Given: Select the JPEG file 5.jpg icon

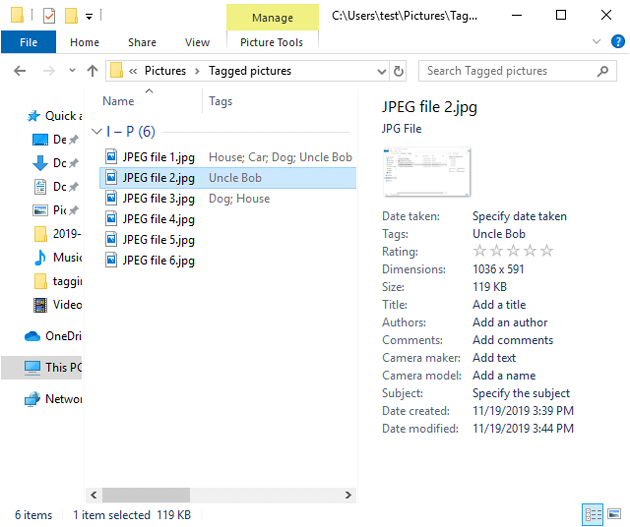Looking at the screenshot, I should (111, 239).
